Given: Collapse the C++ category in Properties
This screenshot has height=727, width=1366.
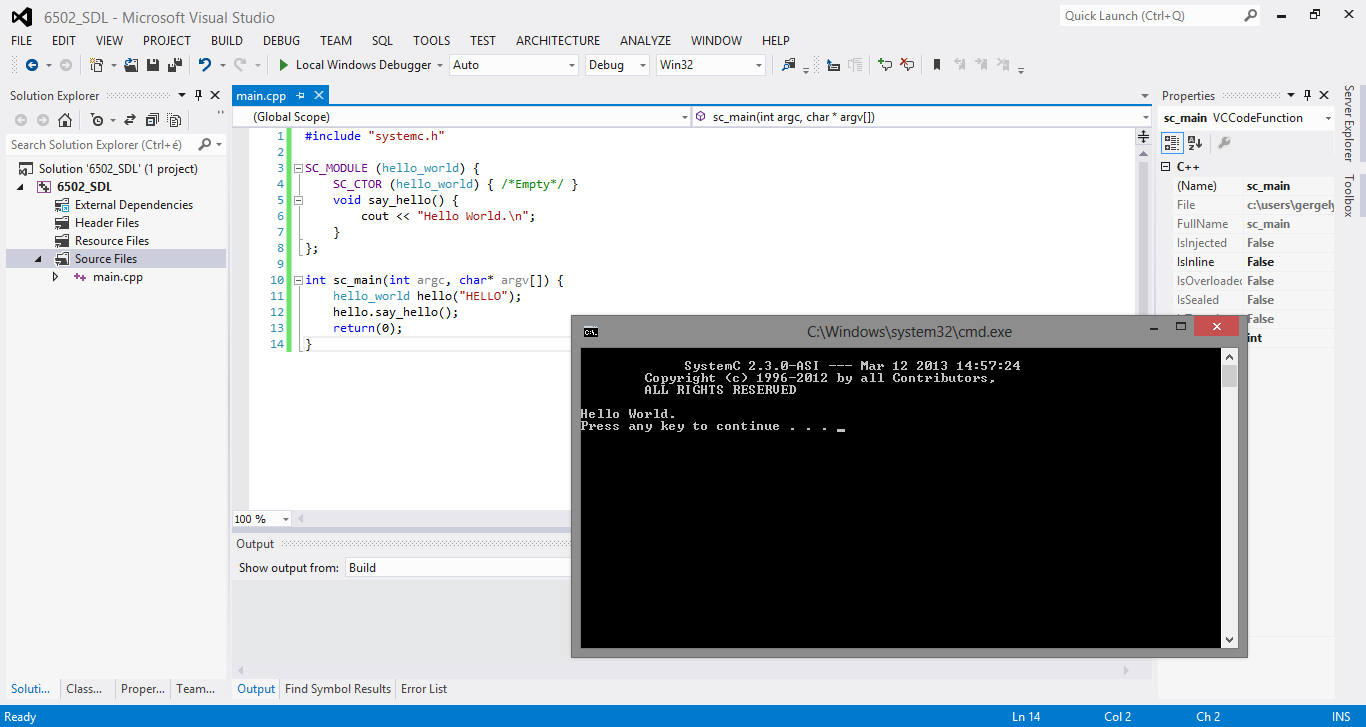Looking at the screenshot, I should pyautogui.click(x=1166, y=167).
